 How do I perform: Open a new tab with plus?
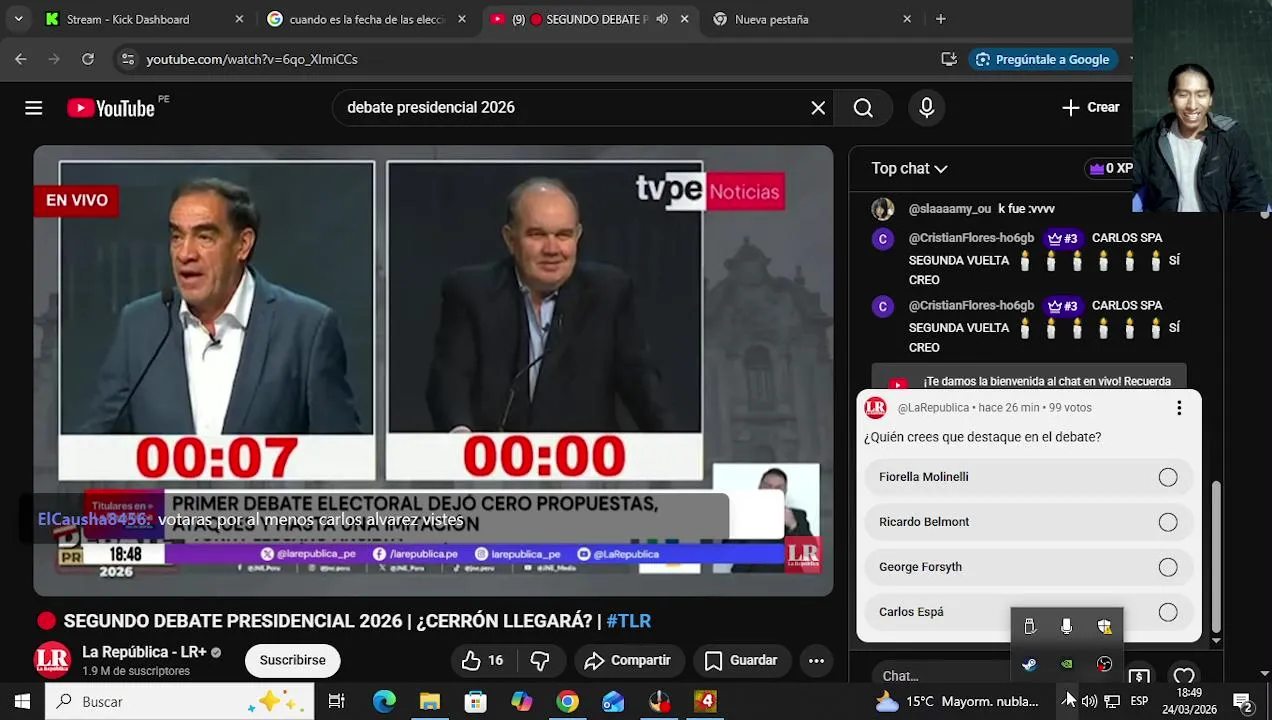pos(940,19)
